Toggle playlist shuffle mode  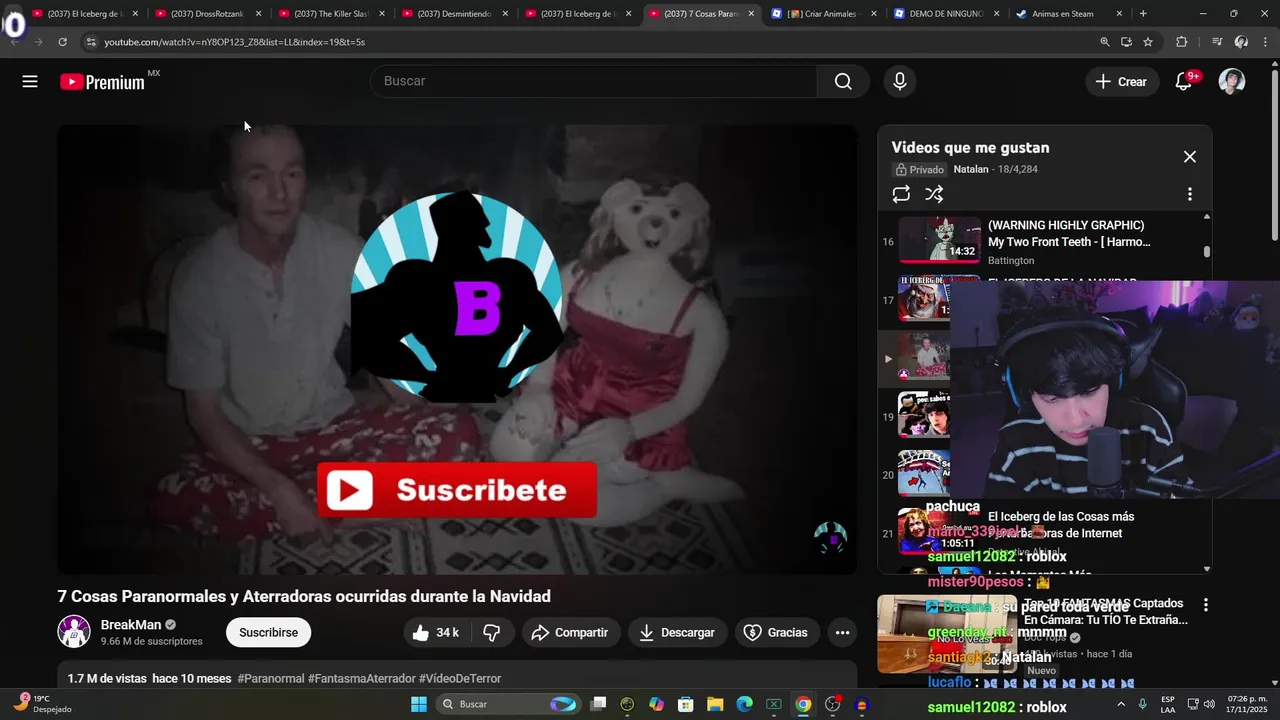click(934, 194)
